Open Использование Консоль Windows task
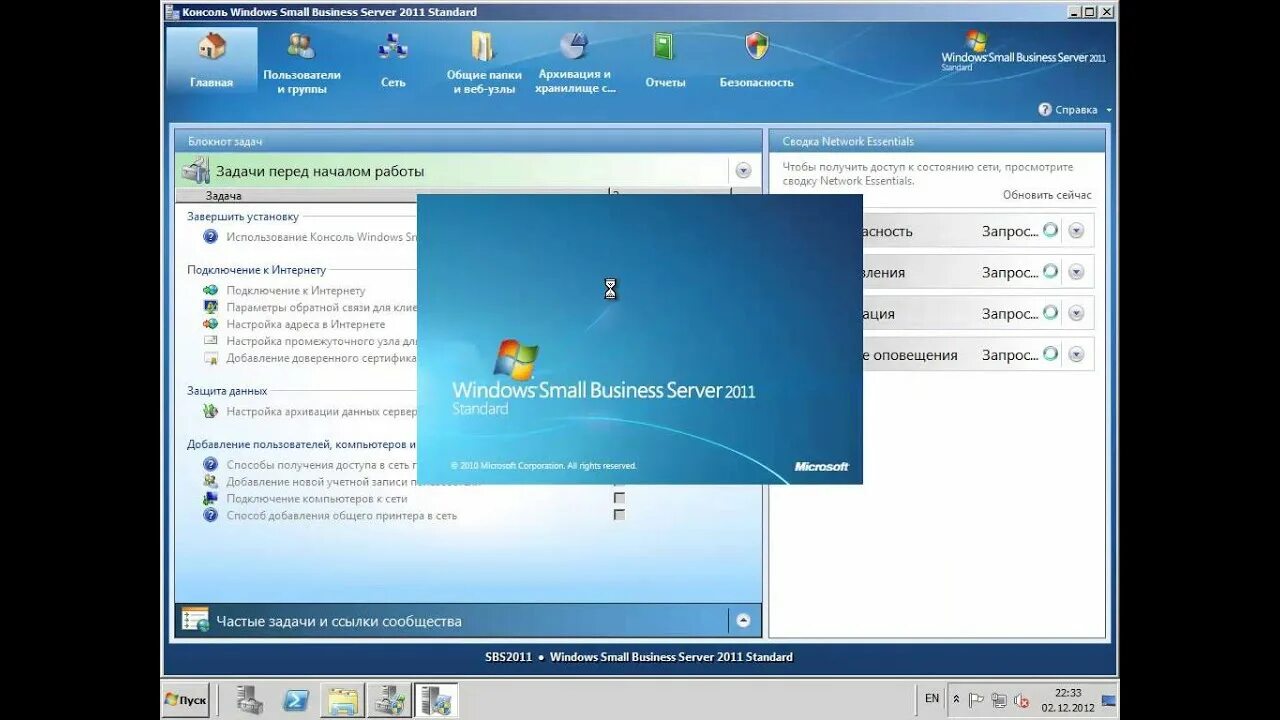This screenshot has height=720, width=1280. (x=321, y=237)
